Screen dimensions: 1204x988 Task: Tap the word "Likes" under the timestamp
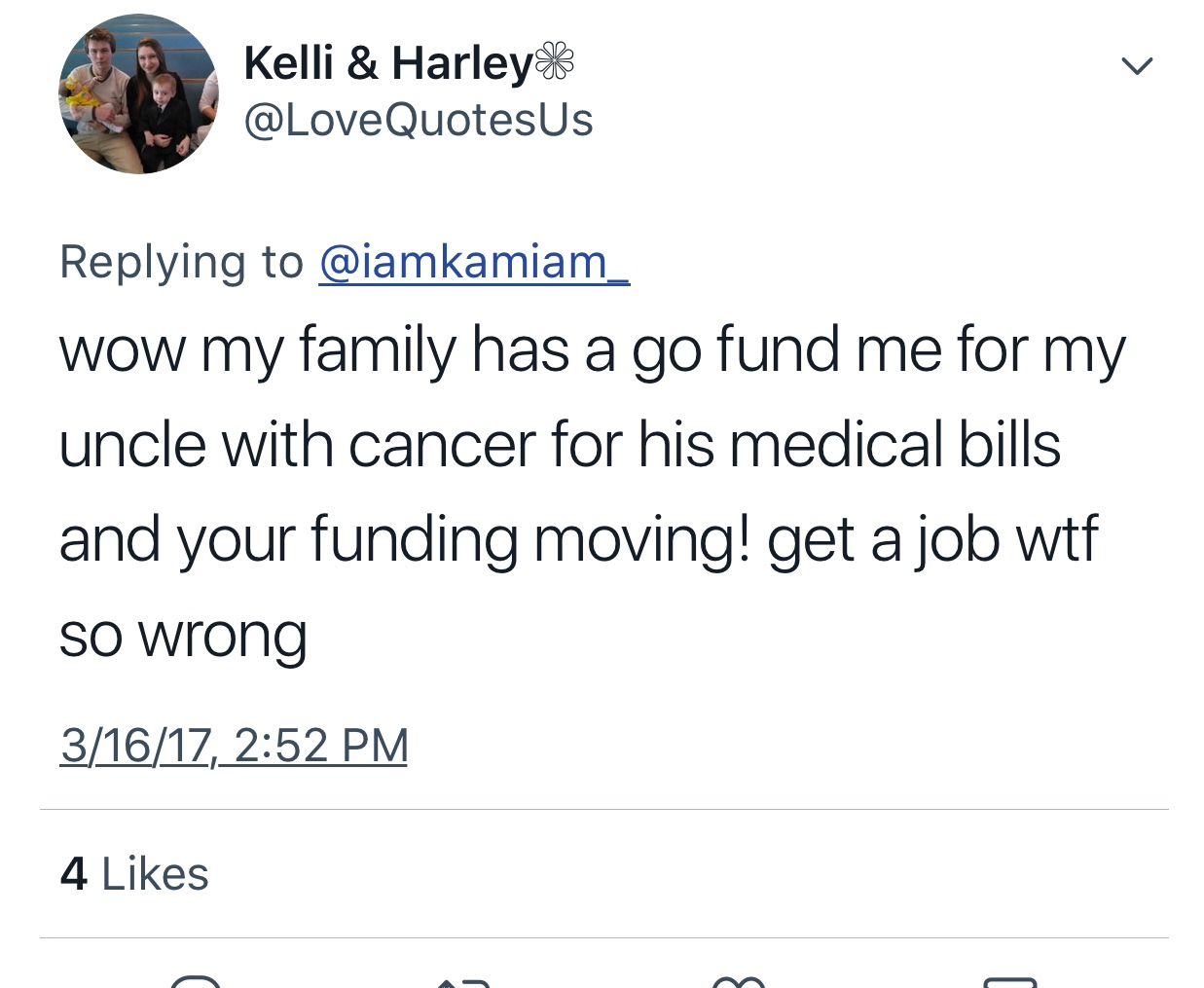click(155, 873)
